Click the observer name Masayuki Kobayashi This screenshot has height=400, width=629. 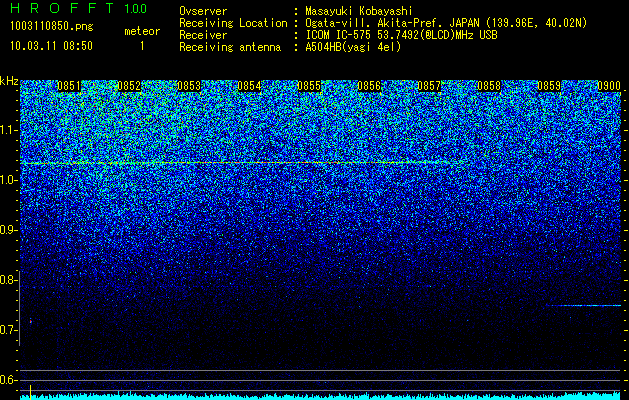pyautogui.click(x=359, y=11)
